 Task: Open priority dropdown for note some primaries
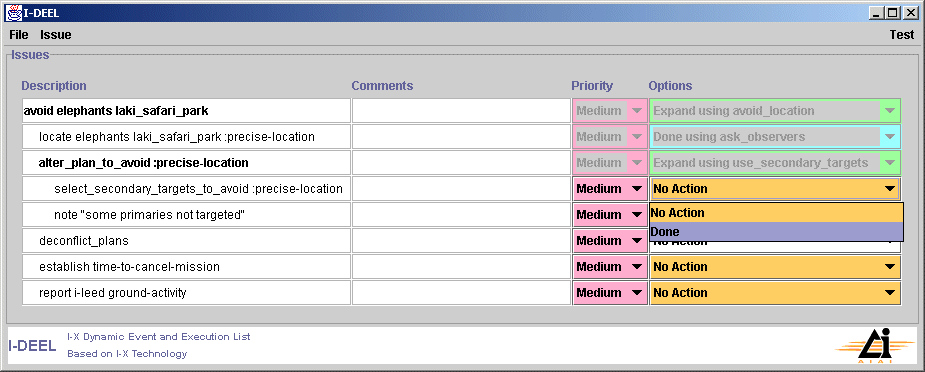(x=610, y=215)
